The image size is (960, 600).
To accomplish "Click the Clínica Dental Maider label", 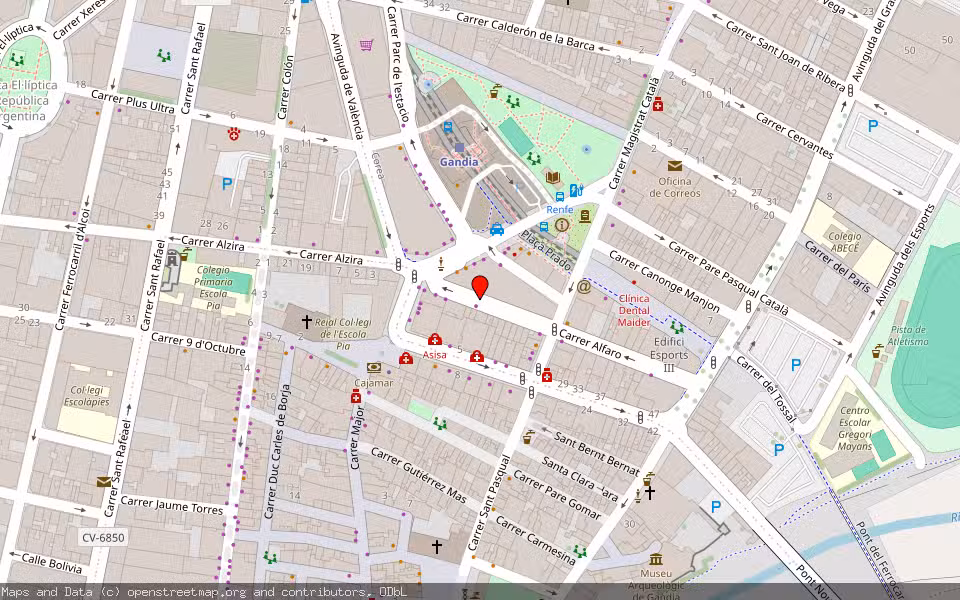I will click(x=634, y=310).
